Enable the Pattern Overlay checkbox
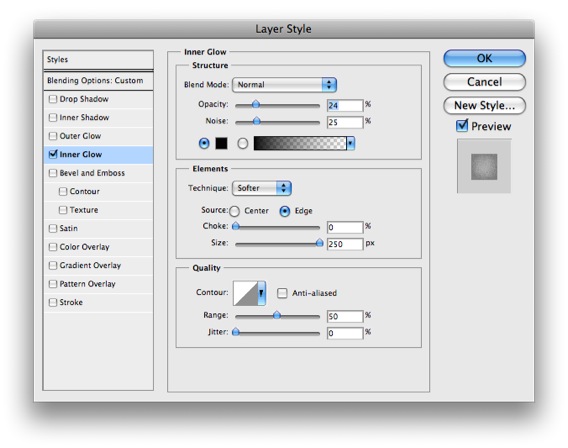Image resolution: width=568 pixels, height=448 pixels. tap(53, 284)
